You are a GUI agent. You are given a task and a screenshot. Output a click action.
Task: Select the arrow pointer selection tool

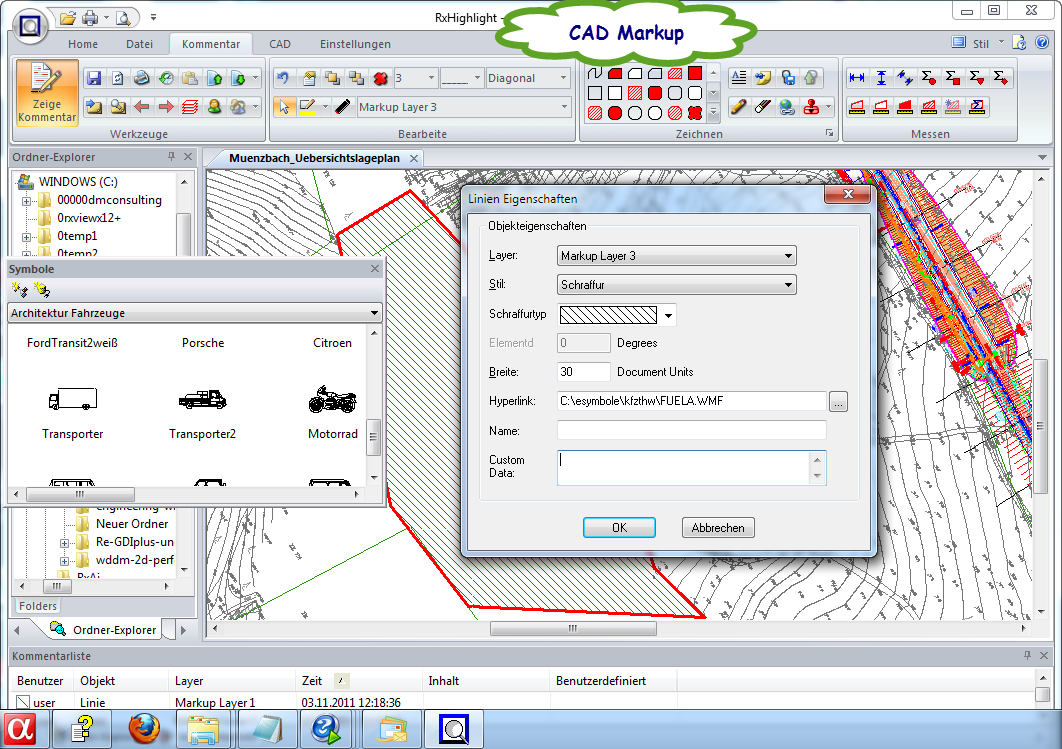(x=284, y=107)
